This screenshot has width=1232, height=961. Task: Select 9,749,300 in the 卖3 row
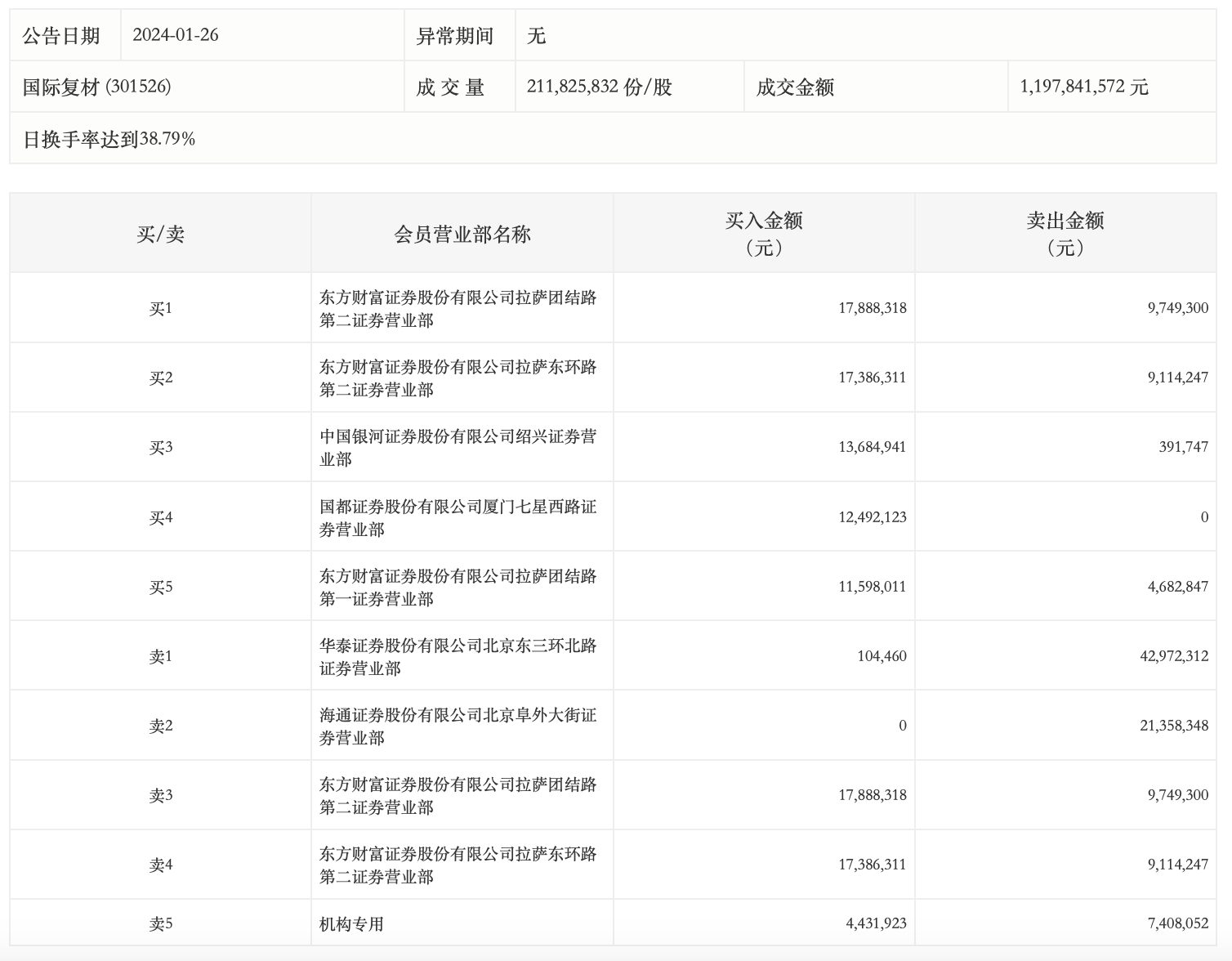coord(1178,795)
